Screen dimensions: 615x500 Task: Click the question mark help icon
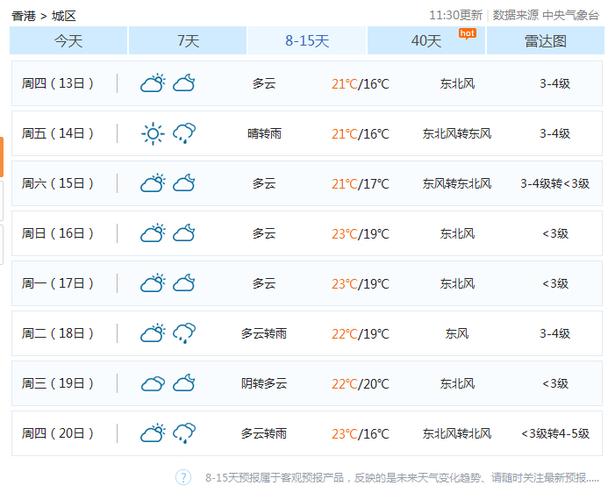pyautogui.click(x=183, y=477)
